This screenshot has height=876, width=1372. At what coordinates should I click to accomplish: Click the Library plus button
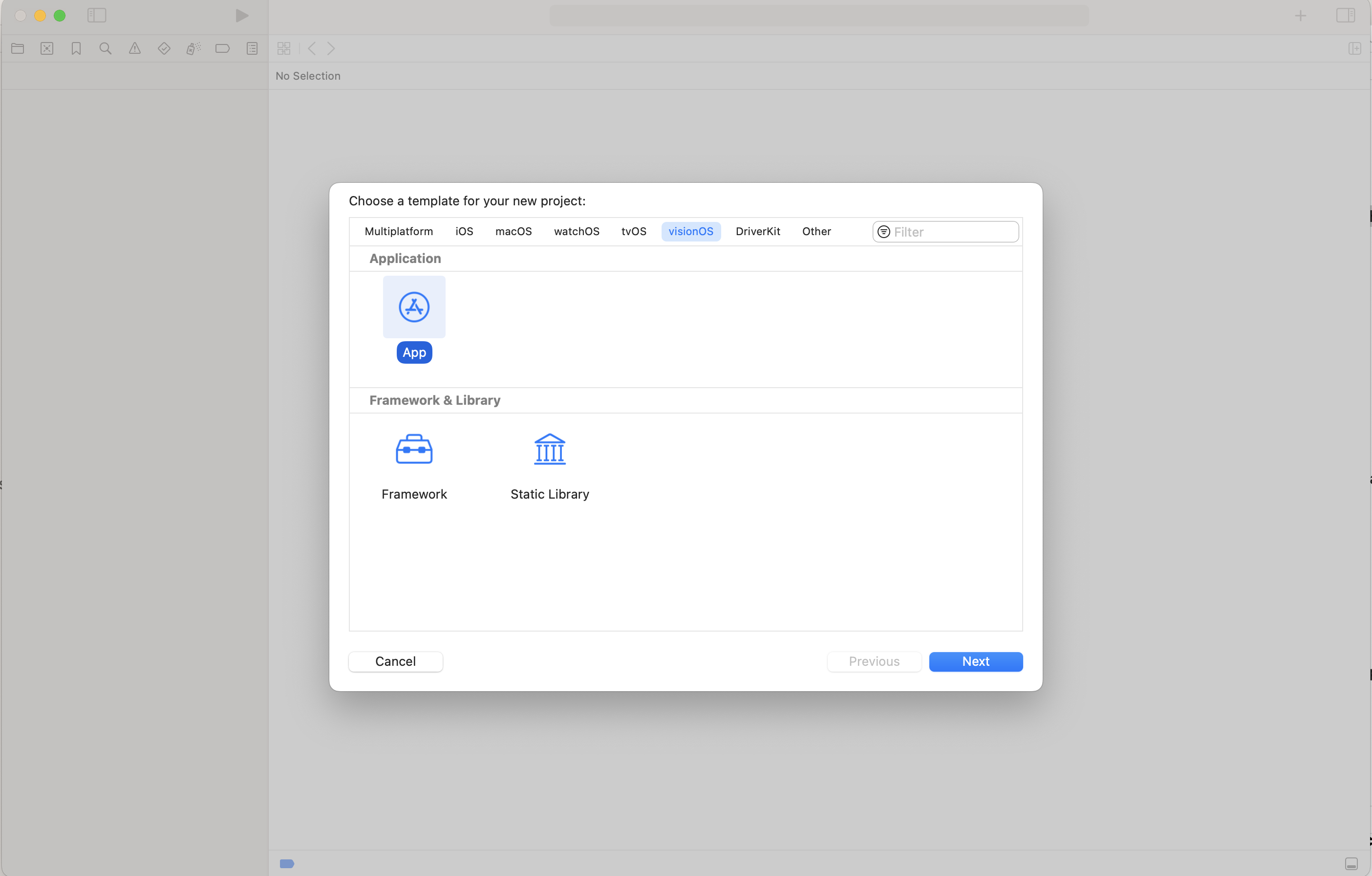click(1300, 15)
